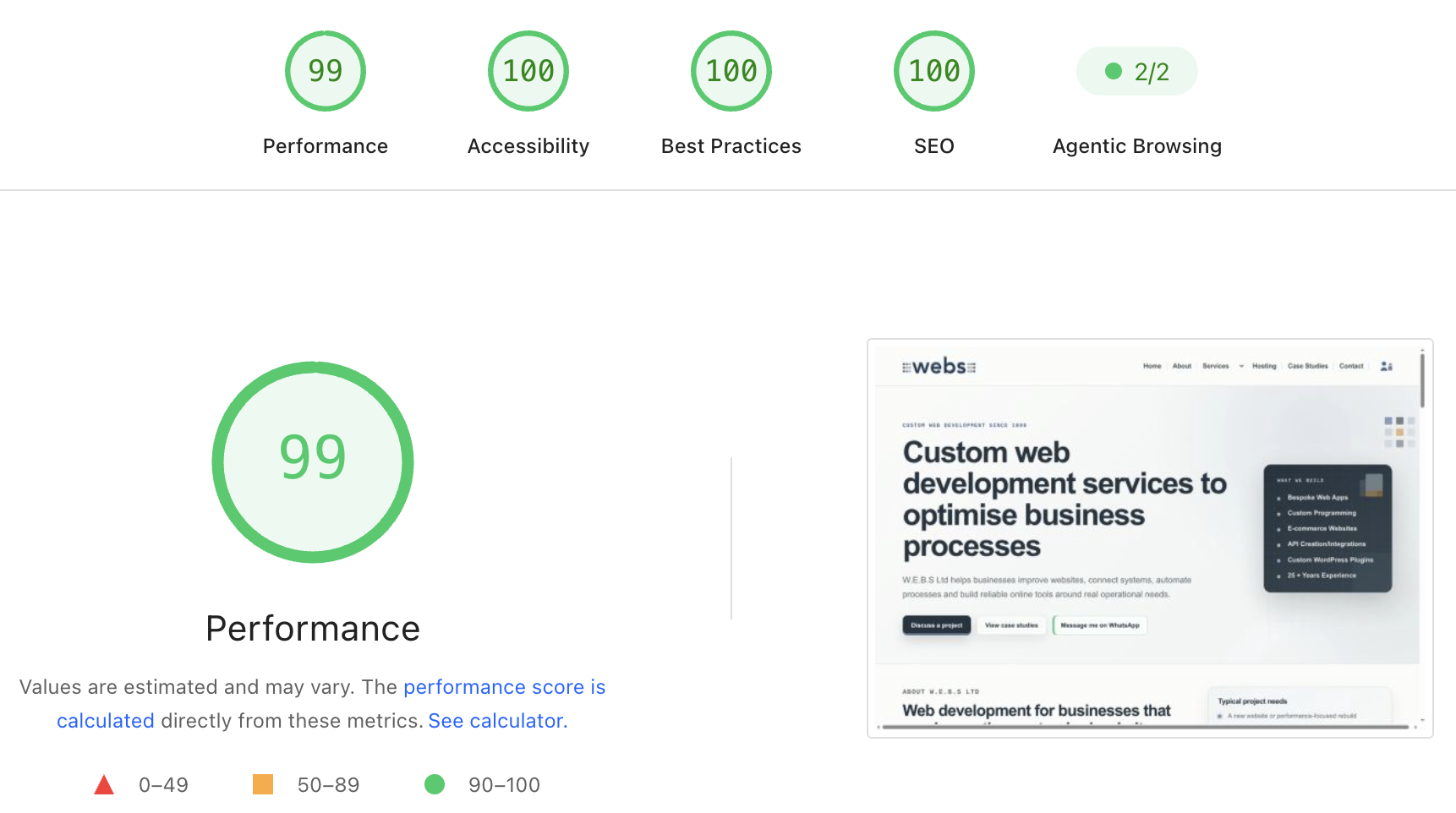Click the red triangle 0–49 legend icon

pos(104,785)
